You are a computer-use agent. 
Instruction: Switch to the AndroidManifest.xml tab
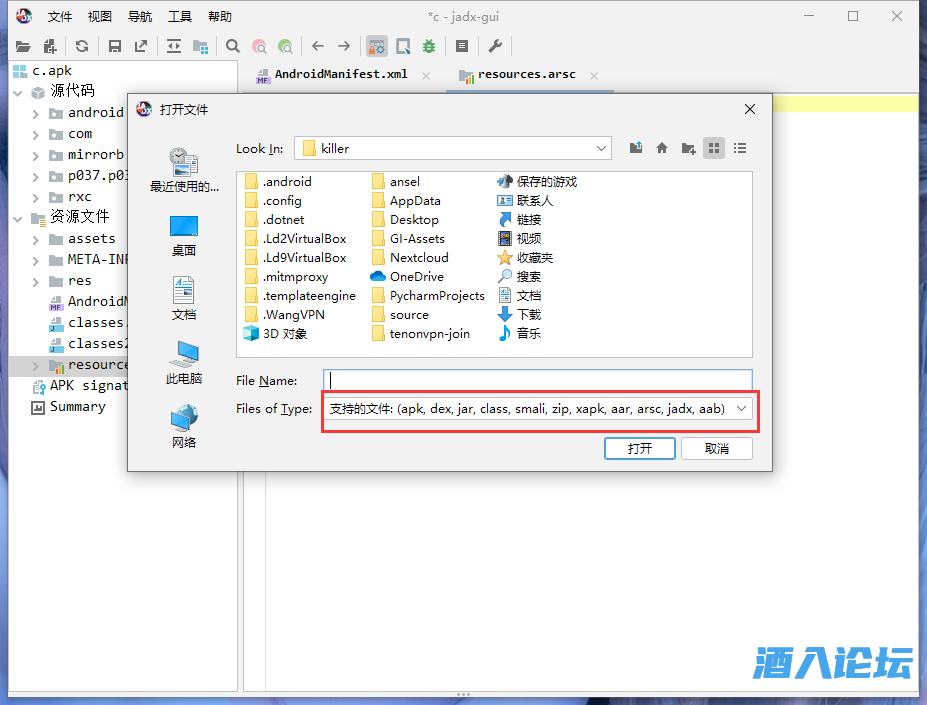coord(340,75)
